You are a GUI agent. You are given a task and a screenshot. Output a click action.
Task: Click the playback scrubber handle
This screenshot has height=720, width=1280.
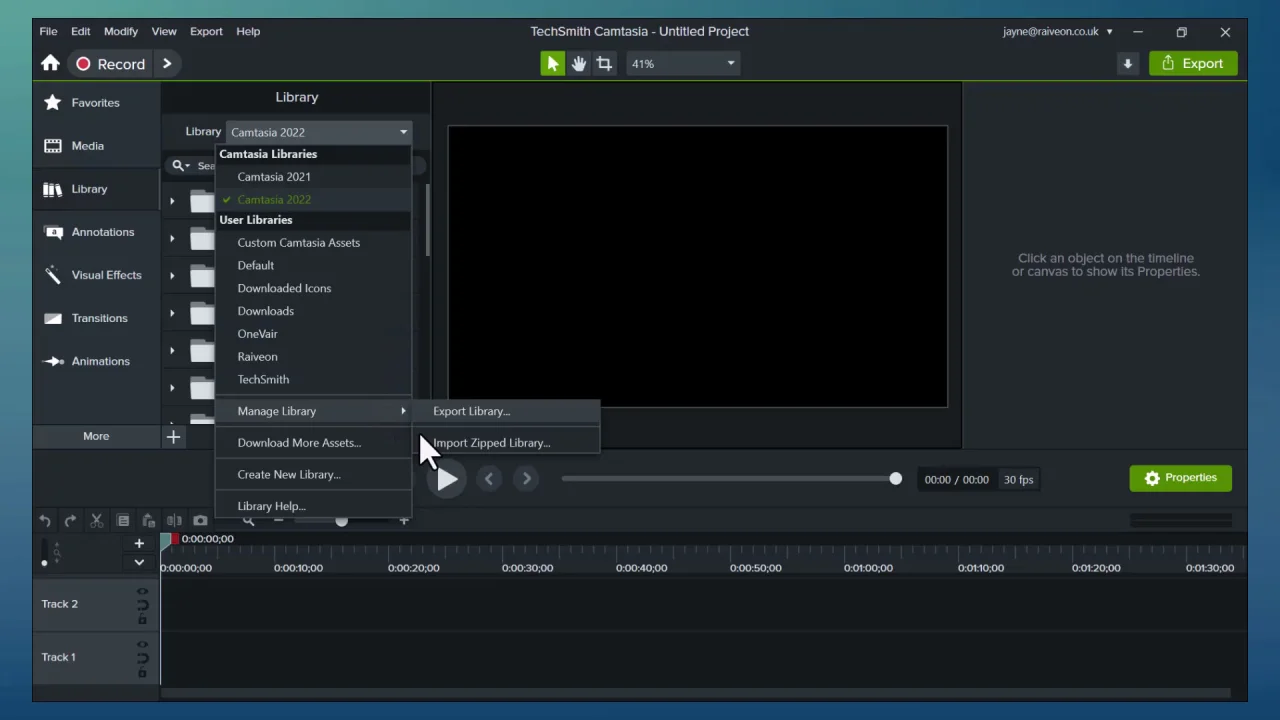coord(895,479)
